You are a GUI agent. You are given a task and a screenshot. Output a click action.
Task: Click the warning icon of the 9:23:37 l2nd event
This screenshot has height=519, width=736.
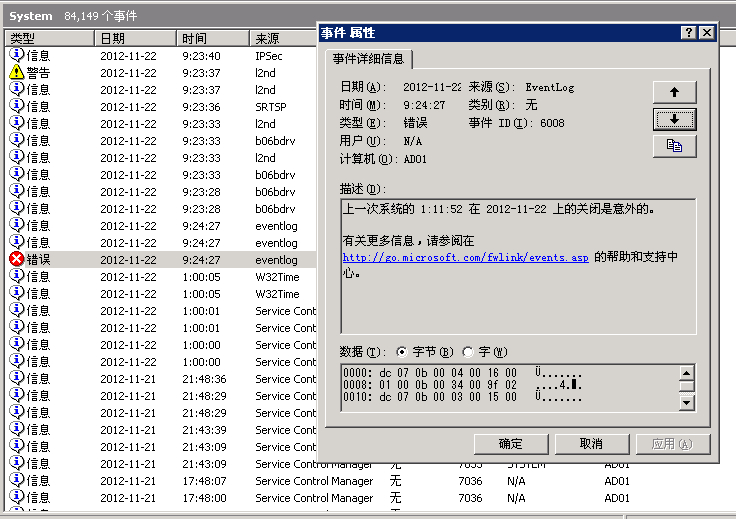[x=16, y=72]
